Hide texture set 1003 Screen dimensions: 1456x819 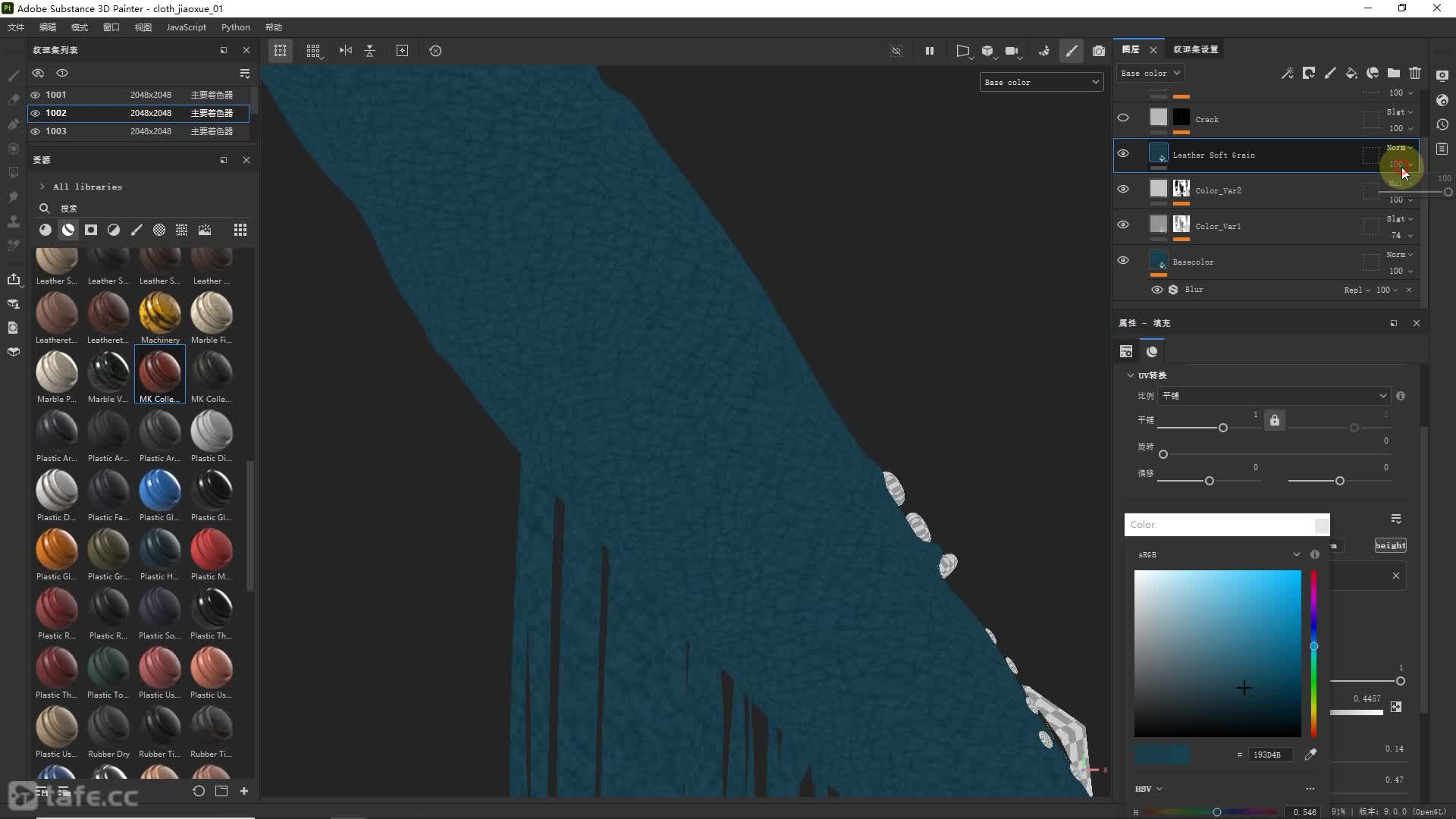[x=35, y=131]
